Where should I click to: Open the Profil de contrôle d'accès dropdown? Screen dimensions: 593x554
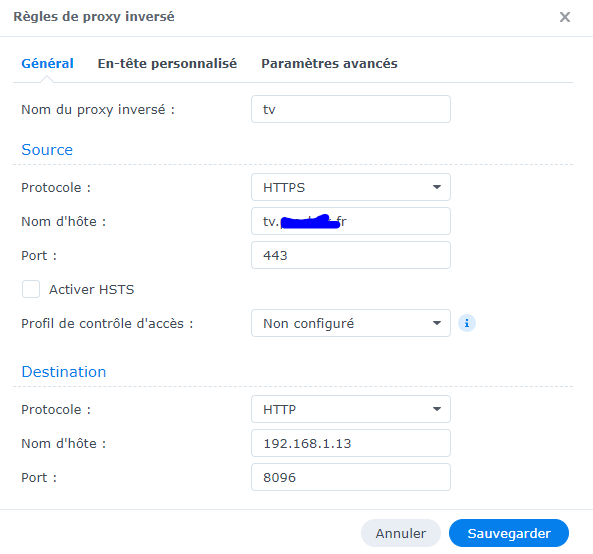(351, 323)
